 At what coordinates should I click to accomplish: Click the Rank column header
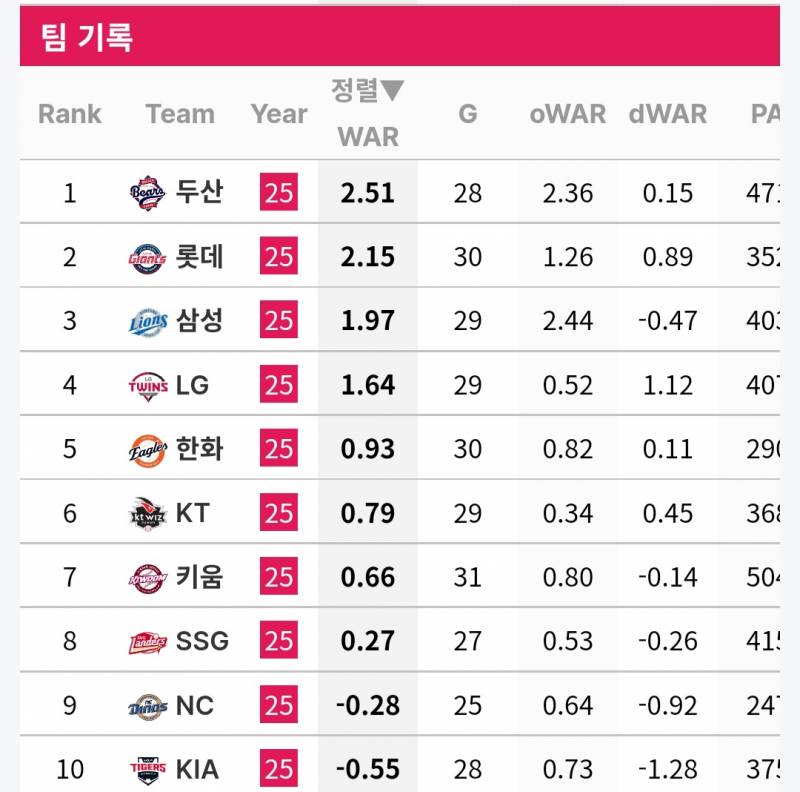coord(69,114)
